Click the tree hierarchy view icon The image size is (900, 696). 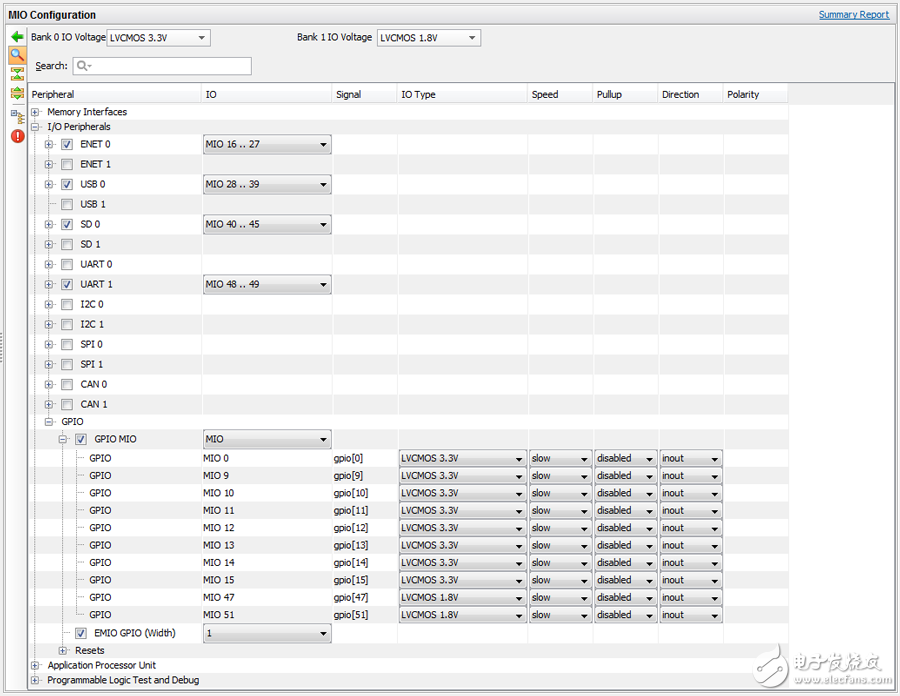tap(17, 115)
